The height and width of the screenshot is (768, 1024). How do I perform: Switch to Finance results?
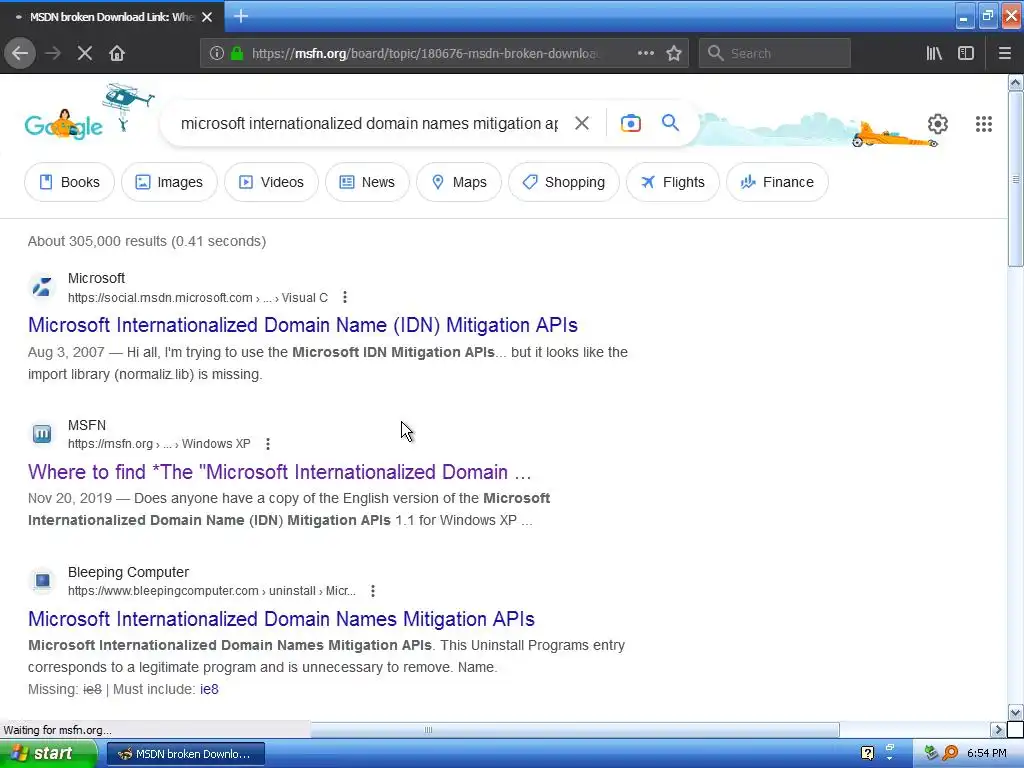pos(777,182)
